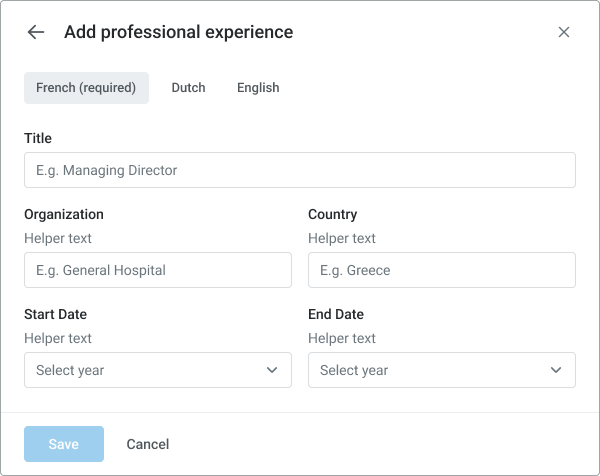Click the back arrow icon
Image resolution: width=600 pixels, height=476 pixels.
(x=36, y=32)
